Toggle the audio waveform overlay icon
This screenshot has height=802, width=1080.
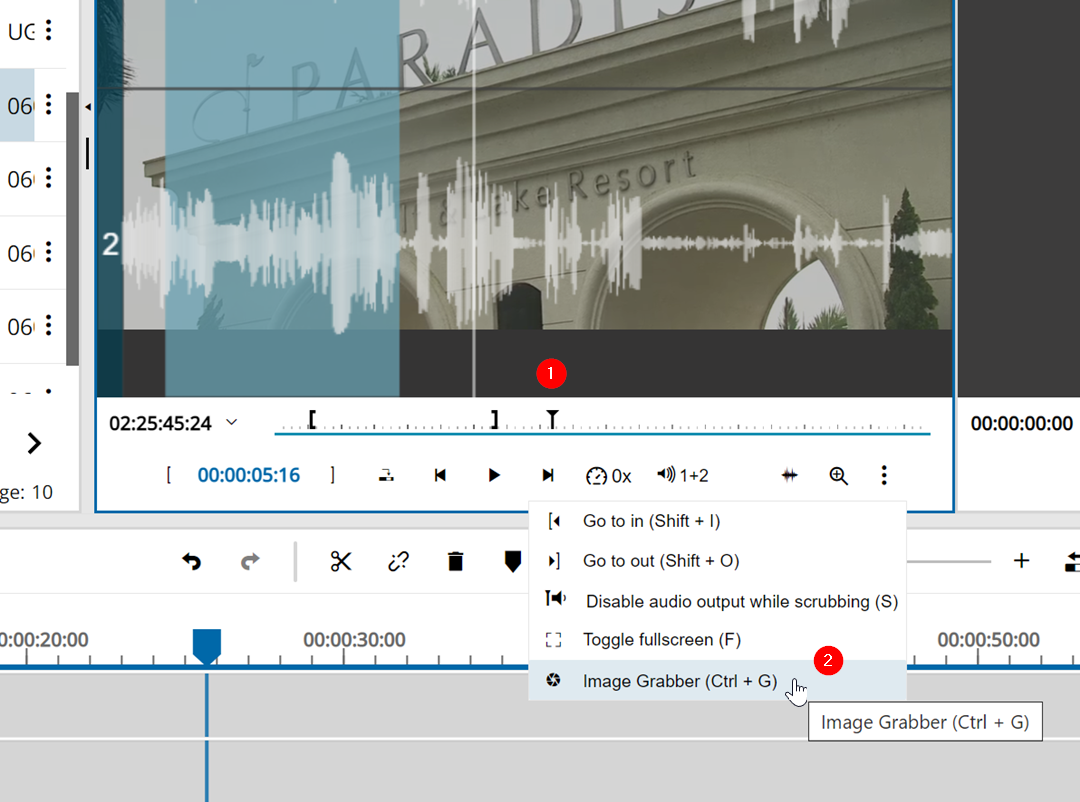coord(789,476)
